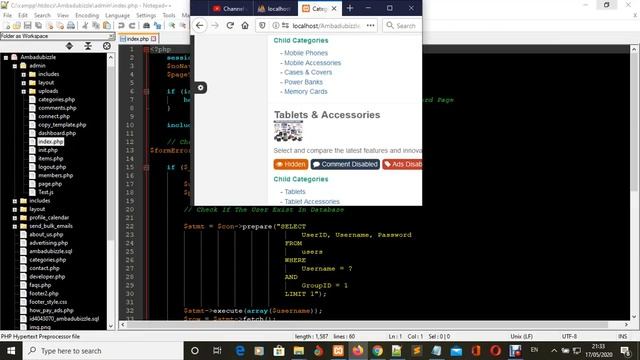This screenshot has width=640, height=360.
Task: Click the Save icon in Notepad++ toolbar
Action: point(27,25)
